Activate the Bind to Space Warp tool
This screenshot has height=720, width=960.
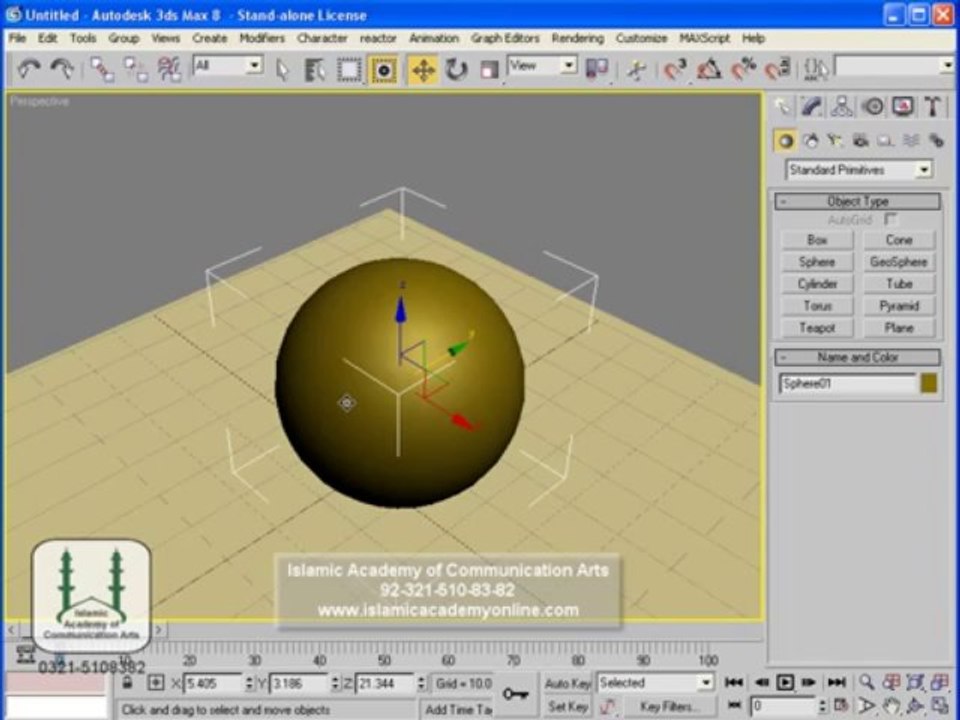[x=169, y=69]
